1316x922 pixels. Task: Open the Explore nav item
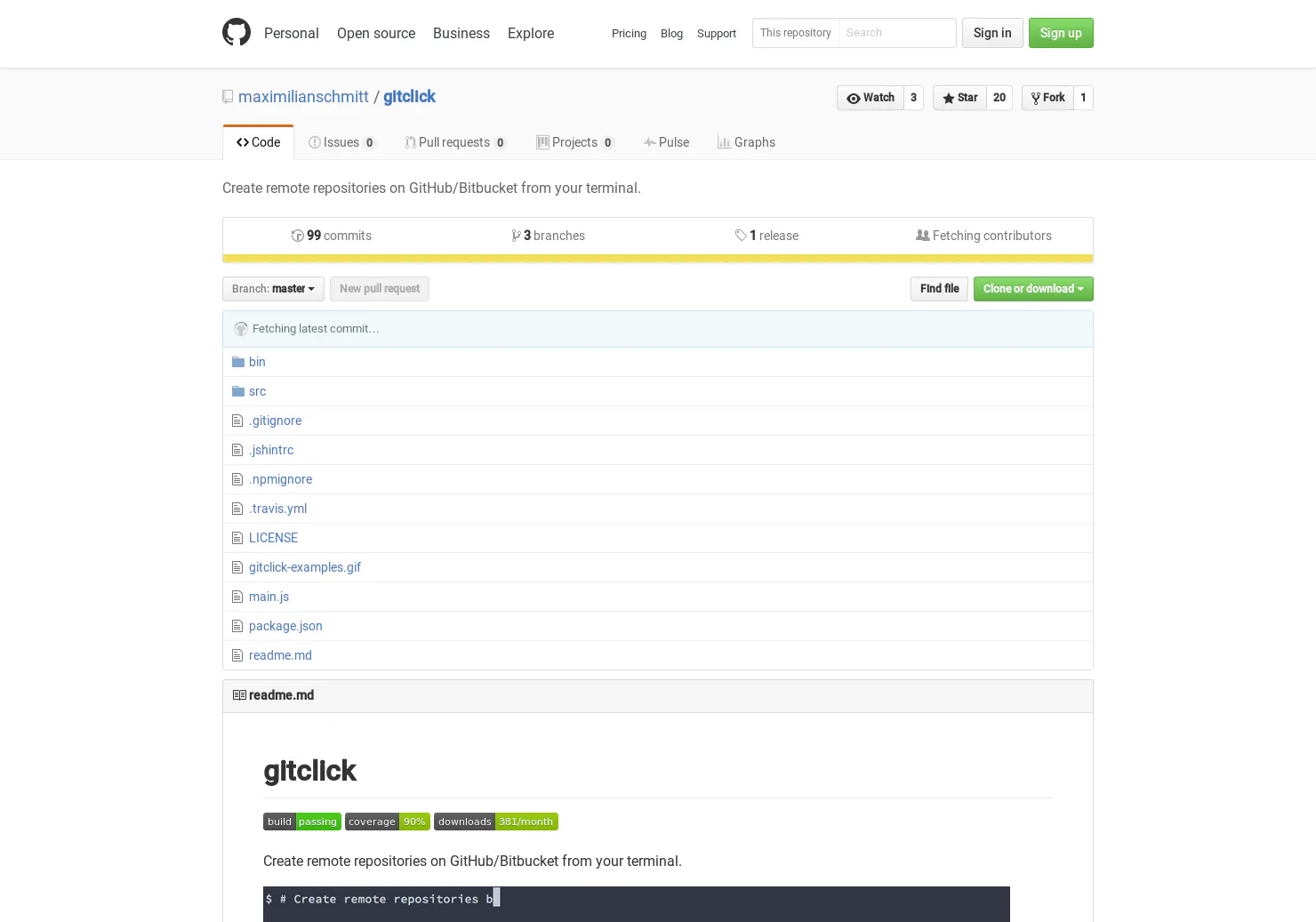coord(531,33)
